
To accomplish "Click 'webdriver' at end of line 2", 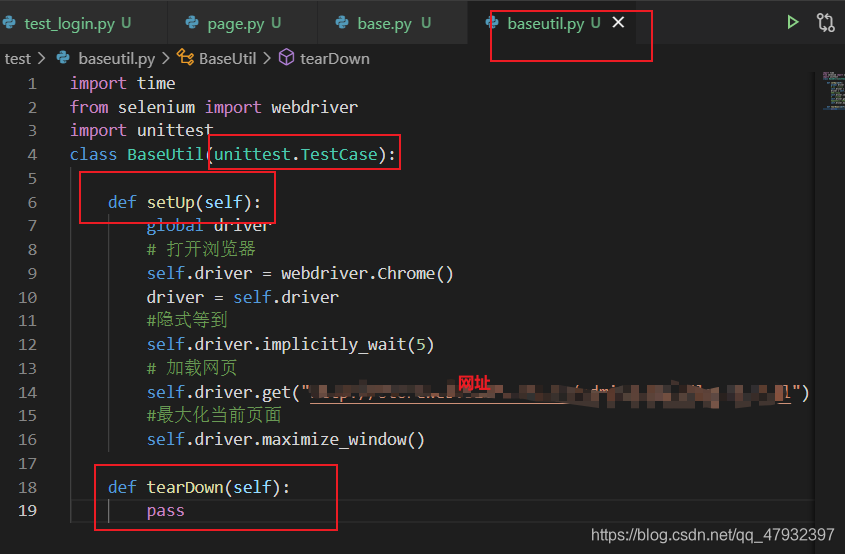I will point(314,107).
